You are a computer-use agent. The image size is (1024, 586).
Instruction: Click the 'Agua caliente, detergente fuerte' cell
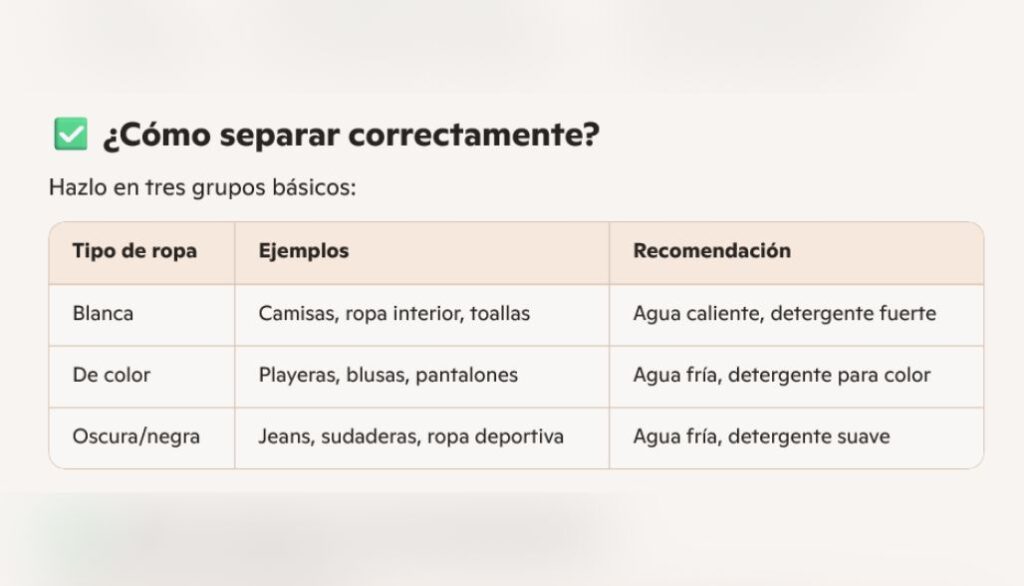tap(784, 314)
